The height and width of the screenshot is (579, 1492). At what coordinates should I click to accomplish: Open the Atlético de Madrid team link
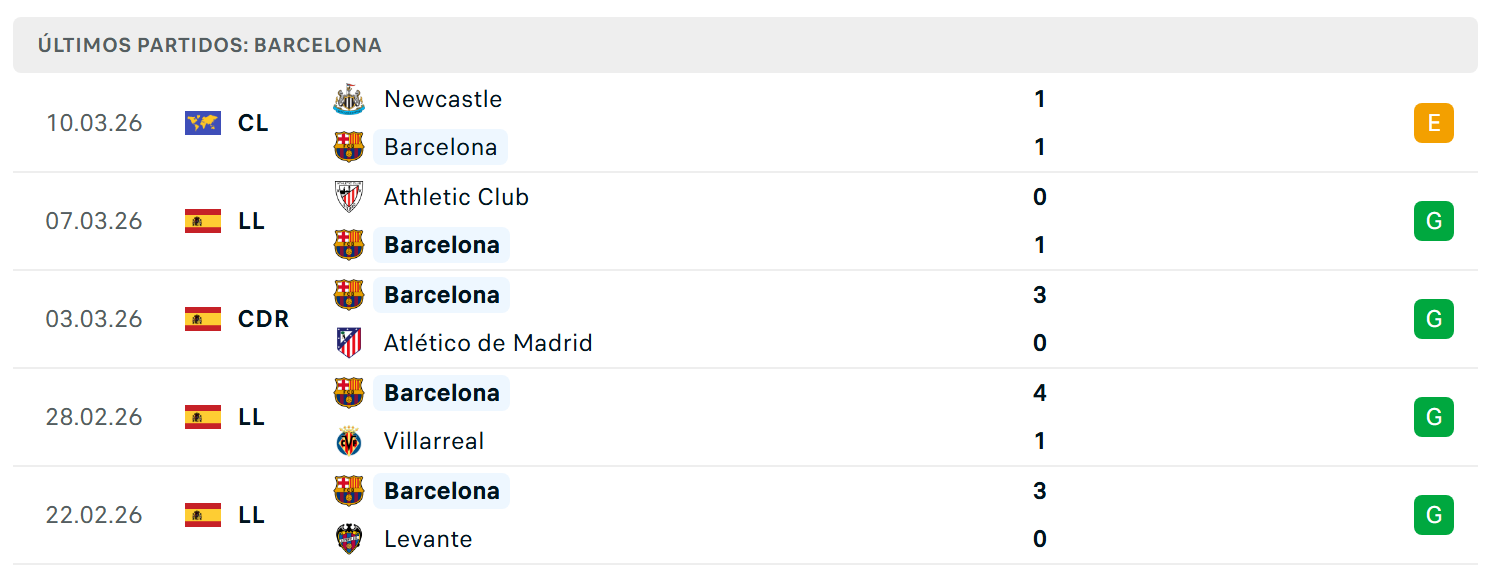[488, 343]
